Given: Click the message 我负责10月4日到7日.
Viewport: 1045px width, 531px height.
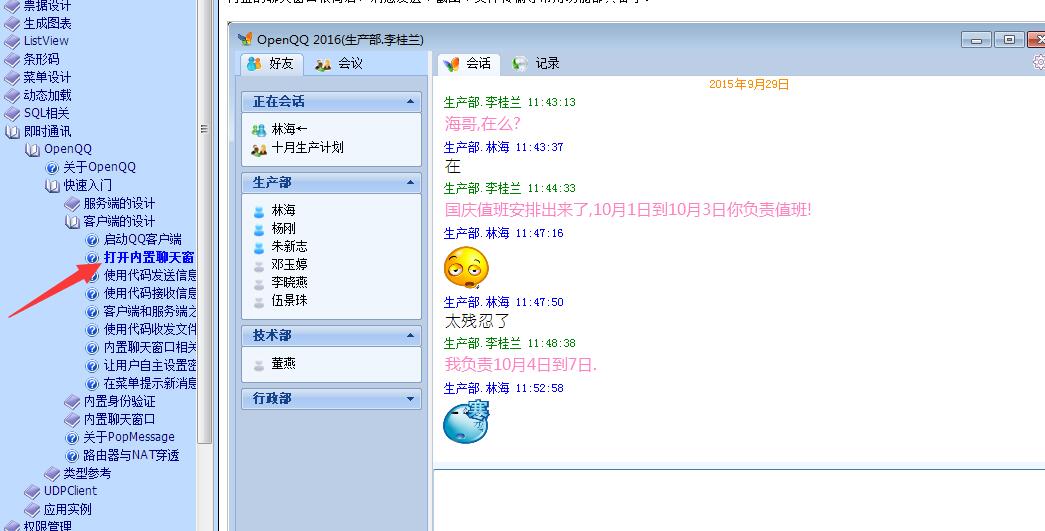Looking at the screenshot, I should tap(521, 364).
